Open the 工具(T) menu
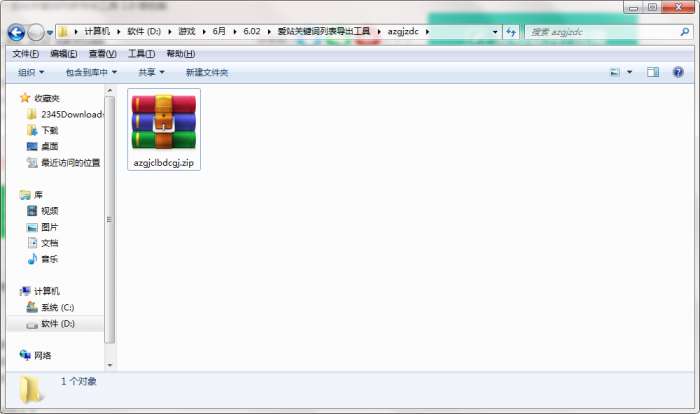Image resolution: width=700 pixels, height=414 pixels. pyautogui.click(x=142, y=54)
